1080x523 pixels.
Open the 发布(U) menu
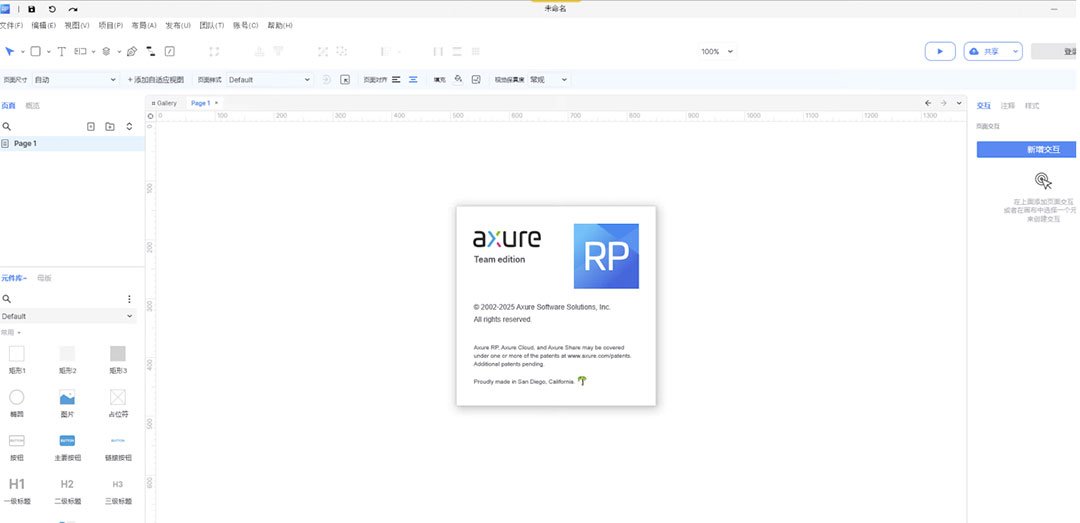coord(178,25)
